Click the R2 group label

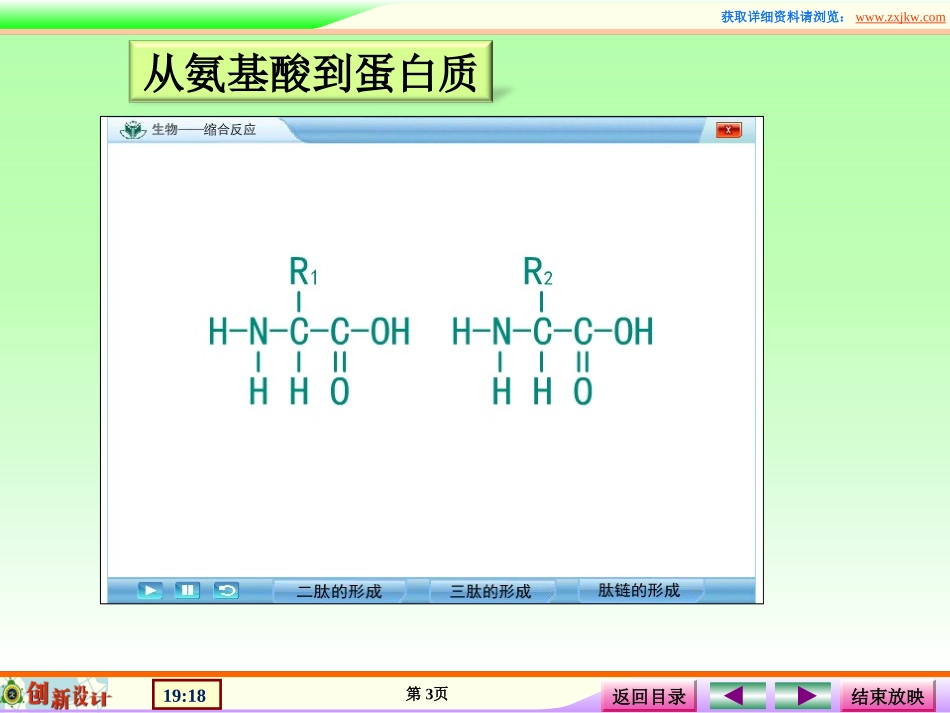point(538,271)
